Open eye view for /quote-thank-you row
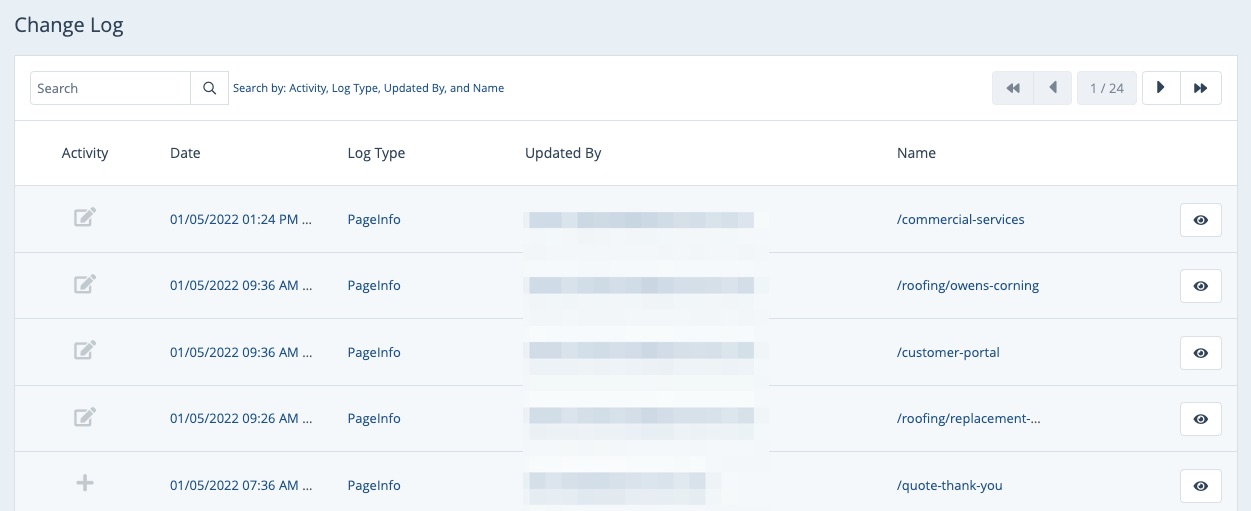 (1200, 486)
